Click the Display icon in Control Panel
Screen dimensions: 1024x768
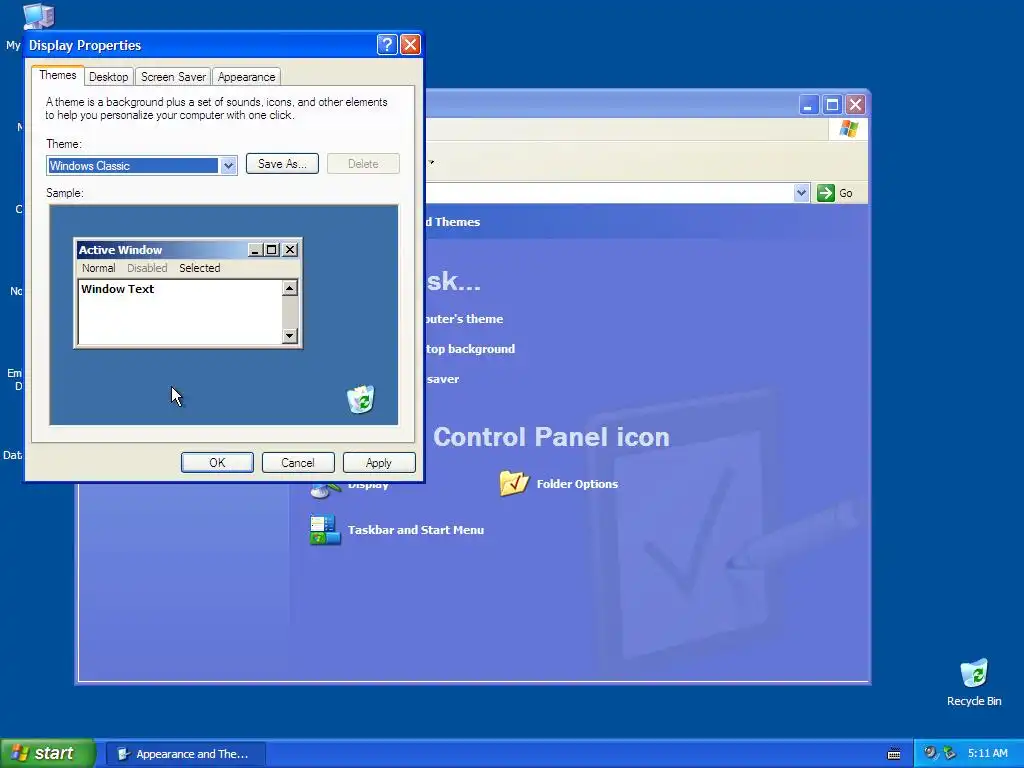tap(325, 490)
